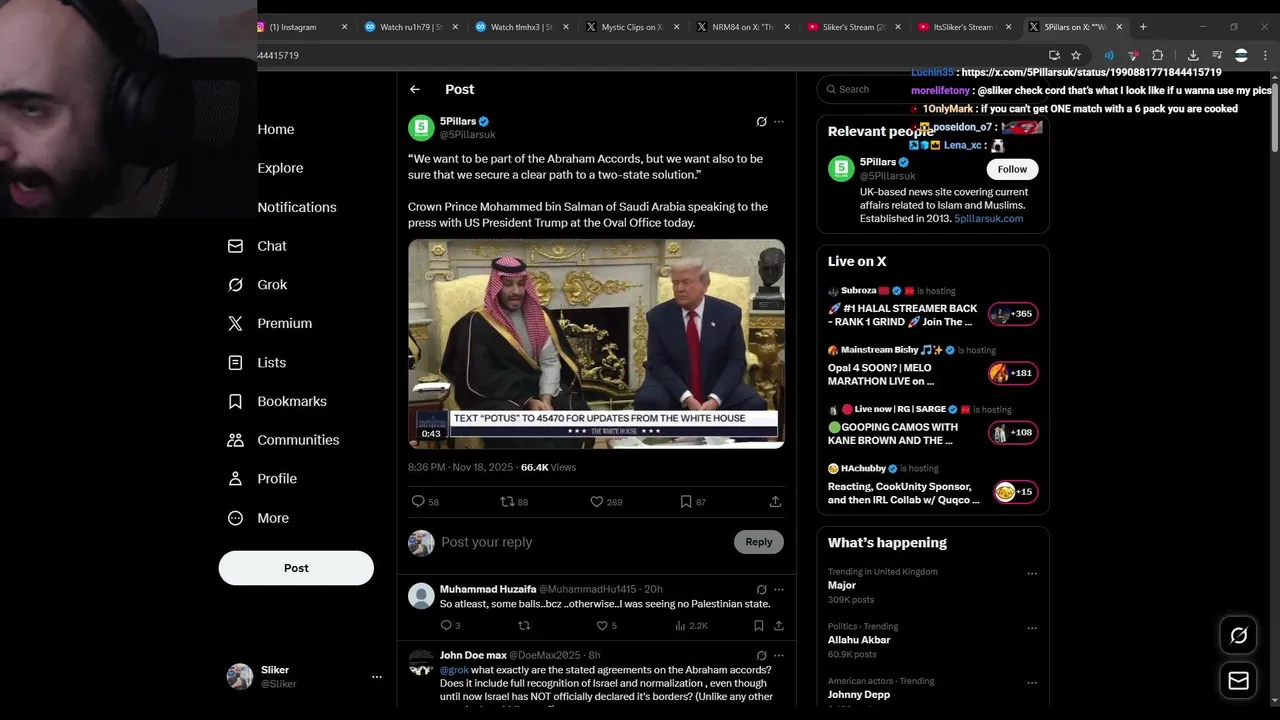This screenshot has width=1280, height=720.
Task: Share Muhammad Huzaifa's reply
Action: (x=778, y=625)
